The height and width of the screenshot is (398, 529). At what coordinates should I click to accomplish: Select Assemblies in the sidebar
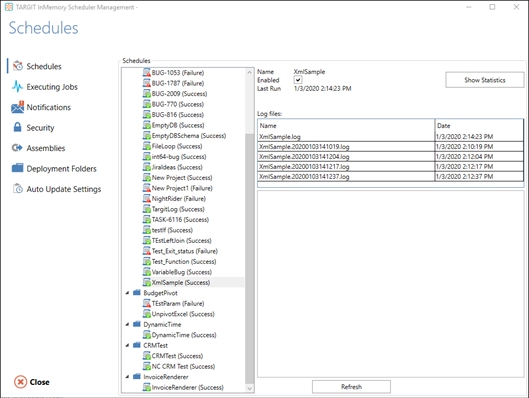pyautogui.click(x=38, y=148)
